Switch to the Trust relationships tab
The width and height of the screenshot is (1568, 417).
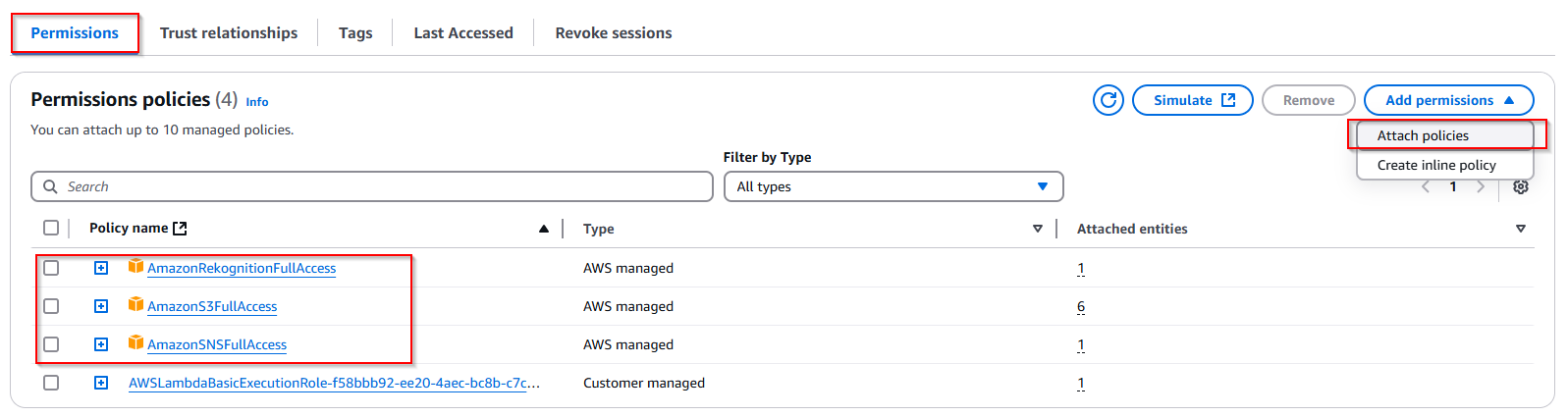[x=229, y=32]
